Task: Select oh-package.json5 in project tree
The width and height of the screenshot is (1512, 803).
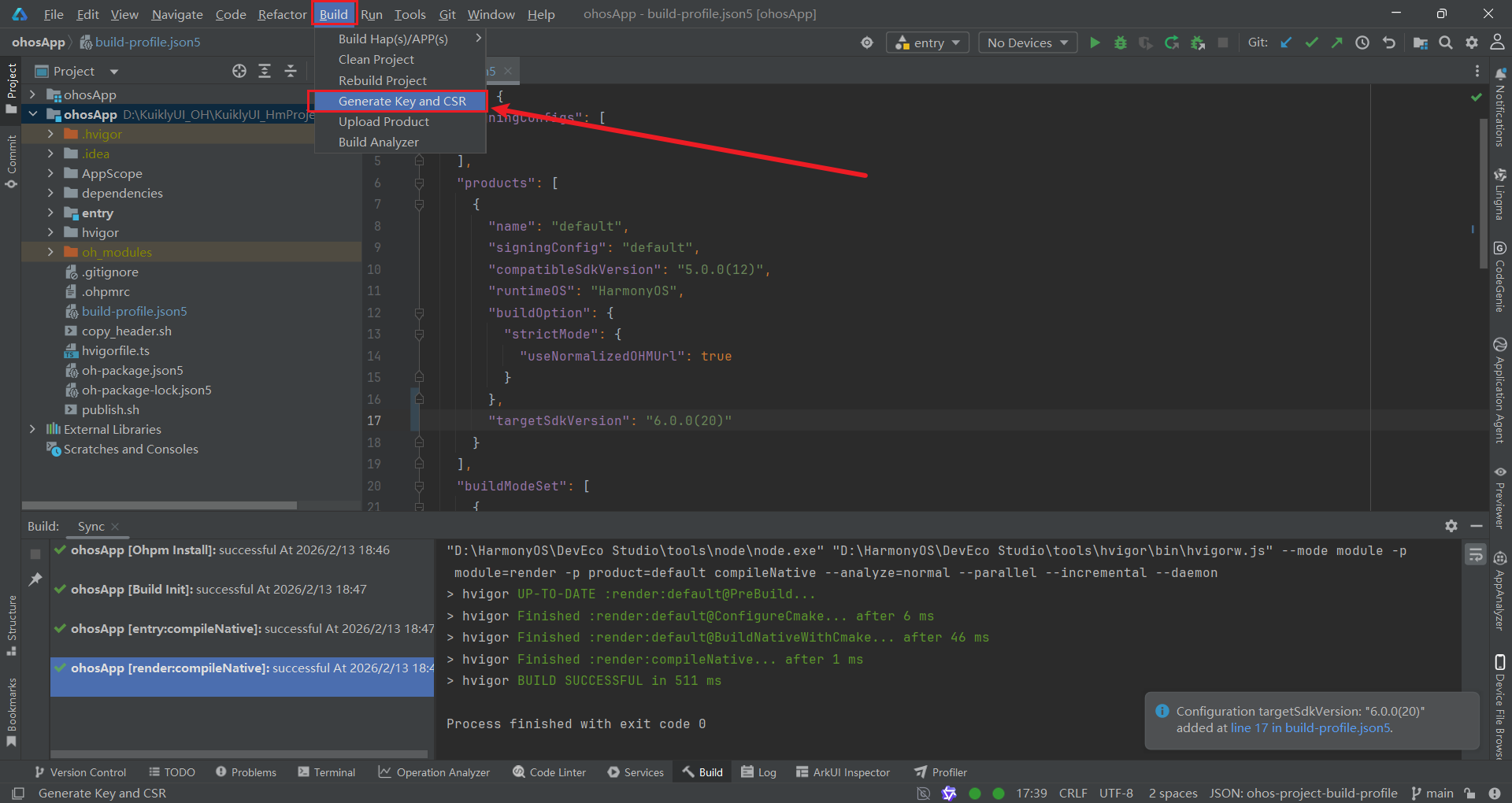Action: point(132,370)
